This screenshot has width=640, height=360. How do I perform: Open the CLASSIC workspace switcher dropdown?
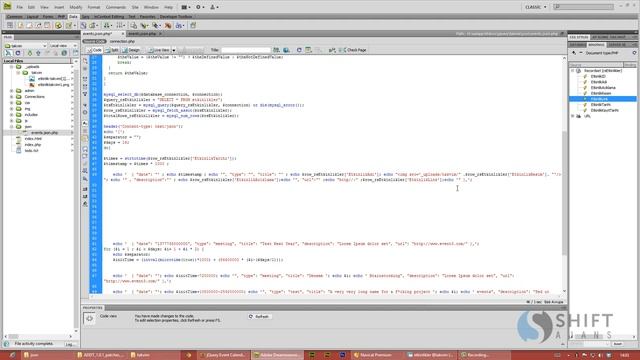[x=536, y=7]
